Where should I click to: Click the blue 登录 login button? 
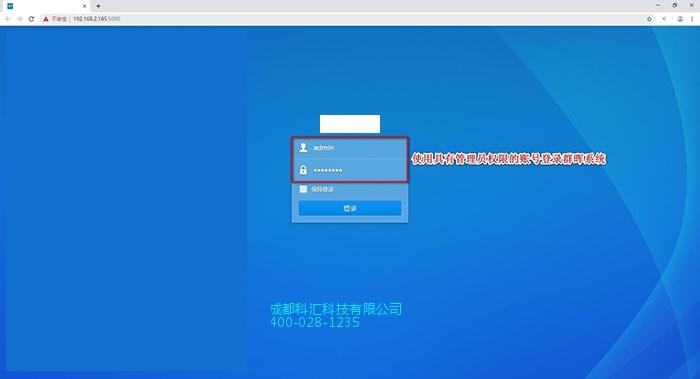[x=350, y=208]
